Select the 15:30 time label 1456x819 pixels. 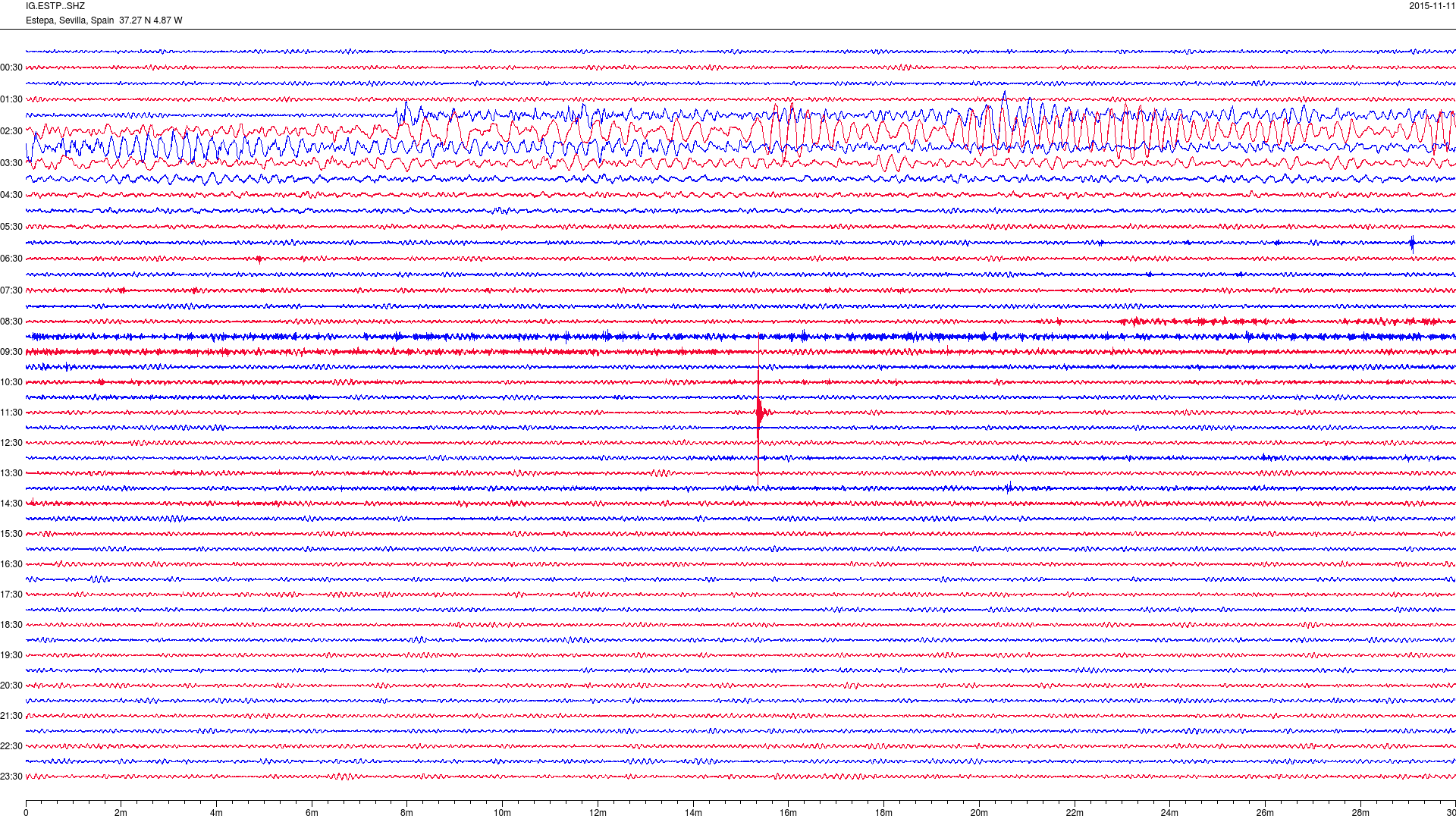click(11, 534)
